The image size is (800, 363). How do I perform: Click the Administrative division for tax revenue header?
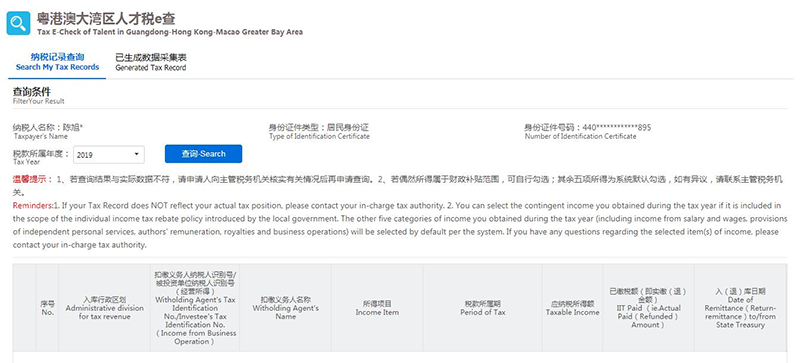(x=105, y=308)
